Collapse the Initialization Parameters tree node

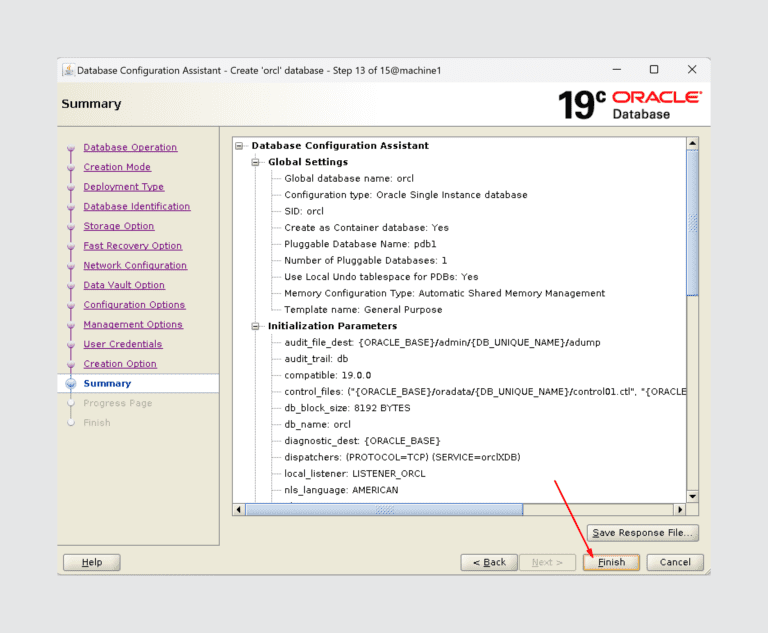(x=256, y=326)
